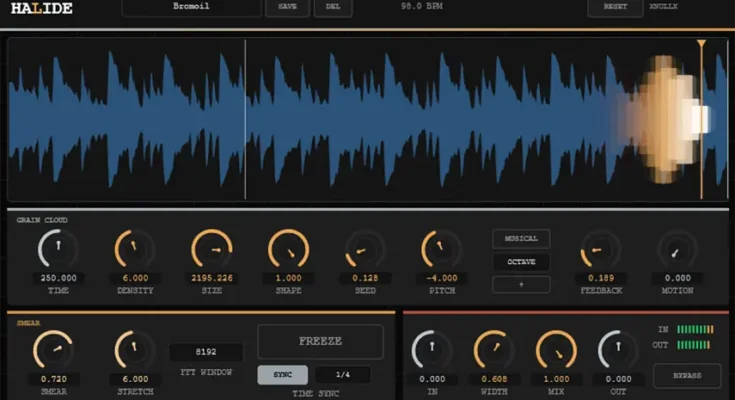Click the GRAIN CLOUD section label
This screenshot has width=735, height=400.
[42, 220]
